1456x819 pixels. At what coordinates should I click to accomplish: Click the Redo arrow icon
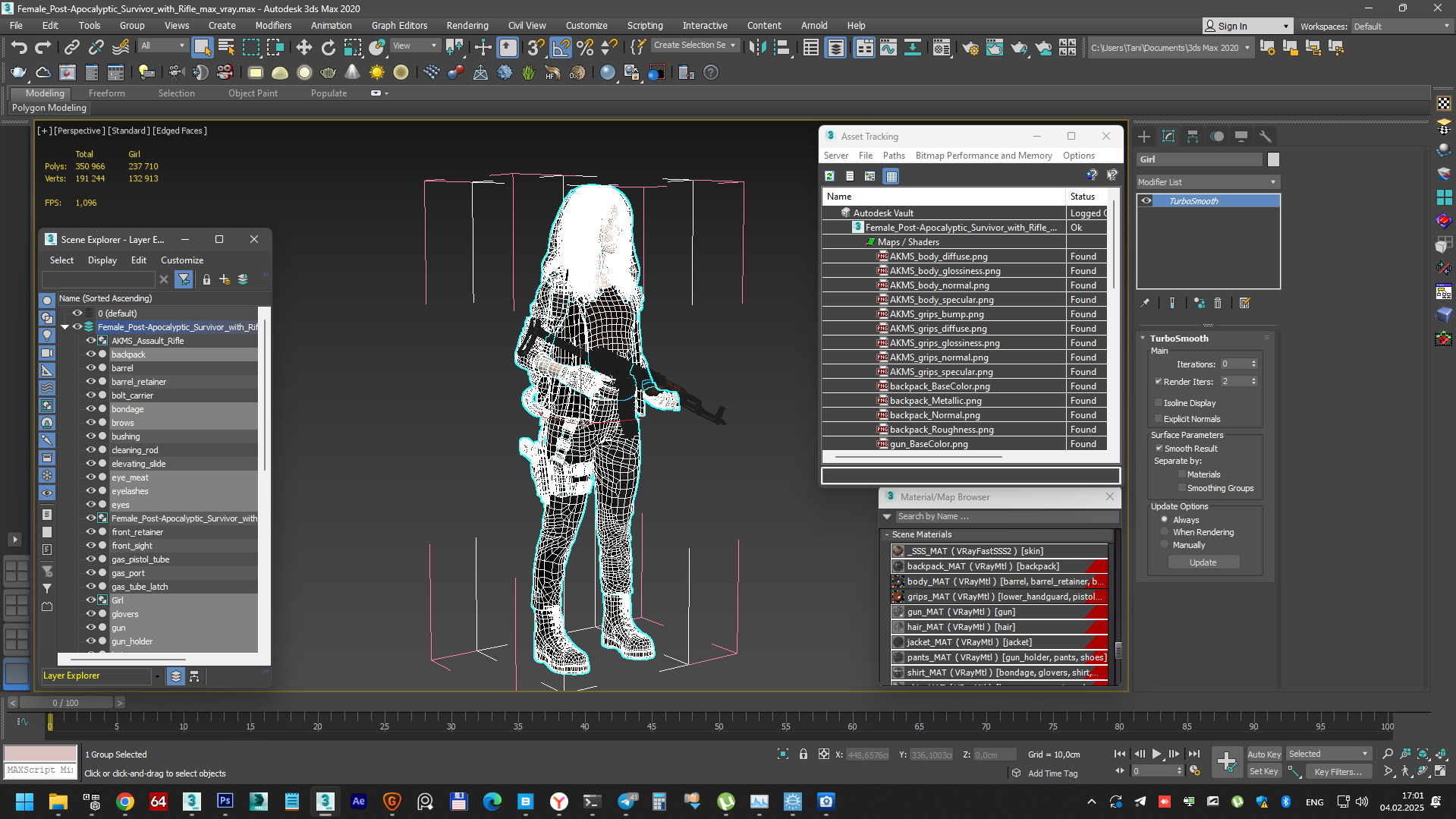(x=43, y=48)
